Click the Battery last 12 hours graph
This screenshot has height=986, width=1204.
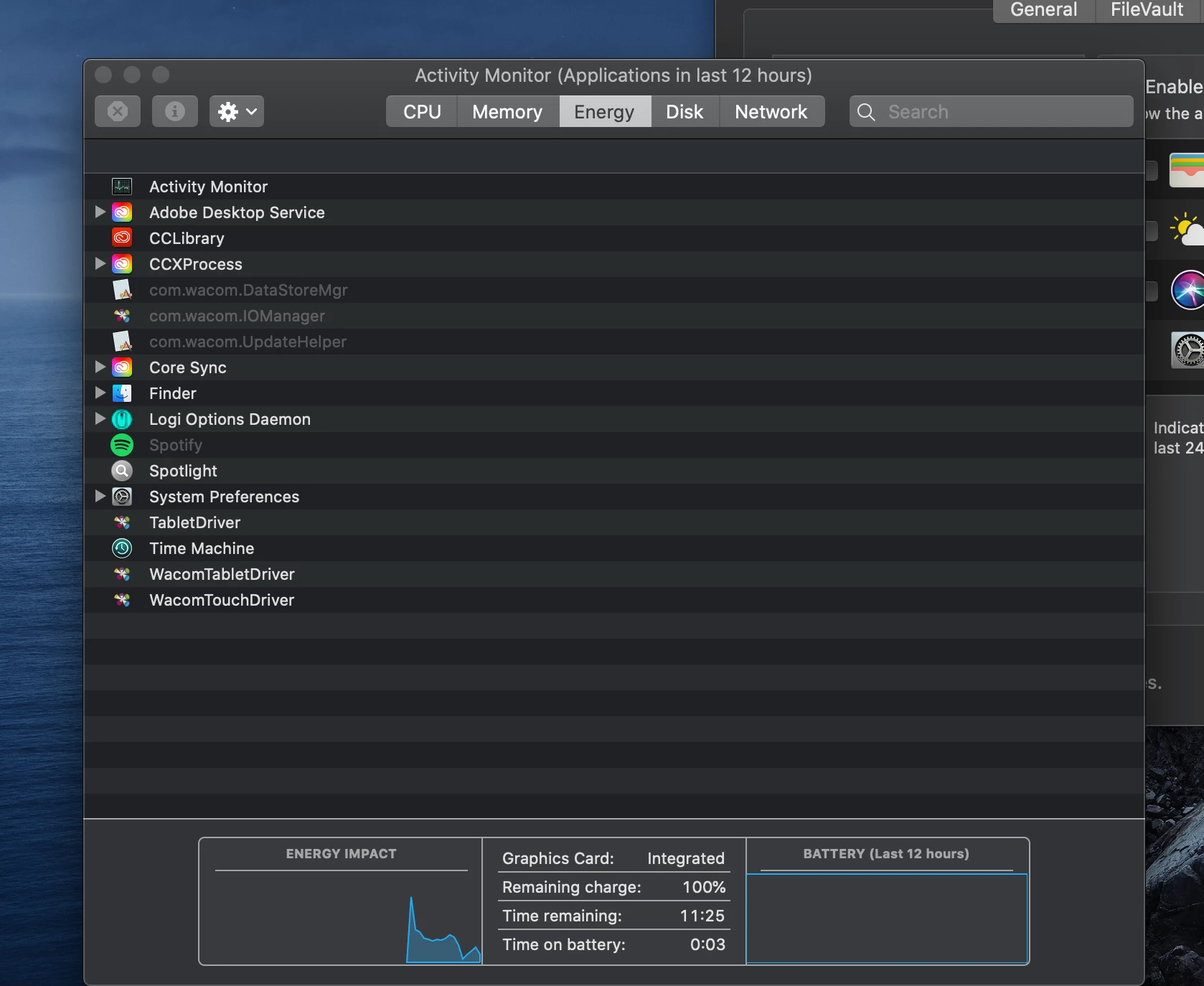pos(887,918)
